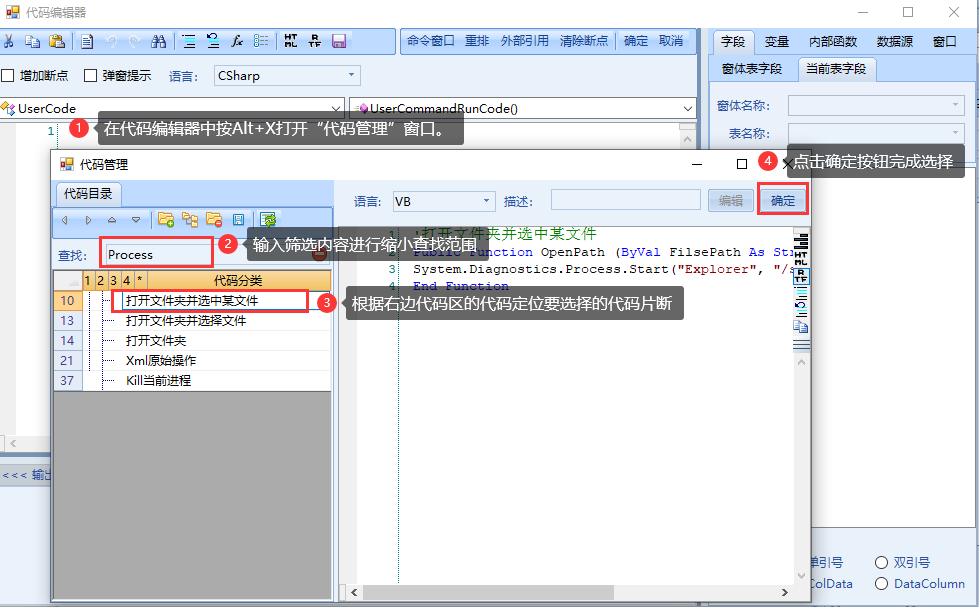Click the 清除断点 button
The width and height of the screenshot is (979, 607).
584,41
